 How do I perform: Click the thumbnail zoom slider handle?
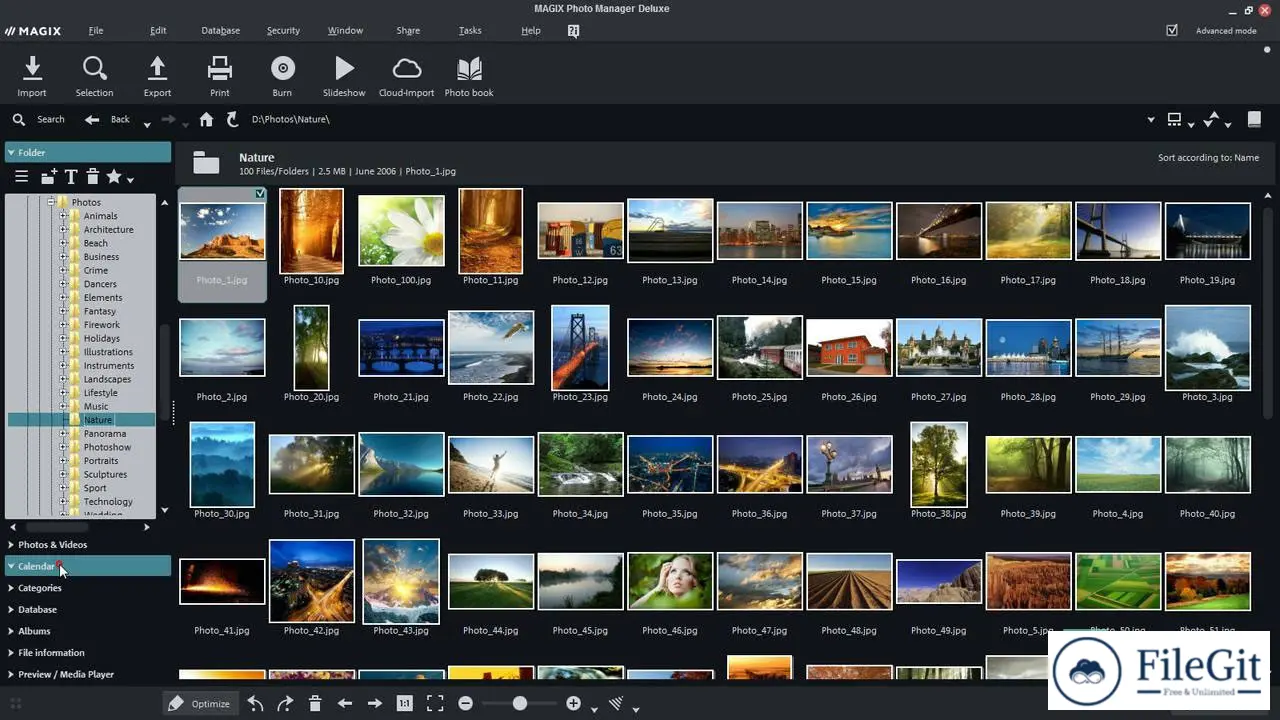point(520,704)
